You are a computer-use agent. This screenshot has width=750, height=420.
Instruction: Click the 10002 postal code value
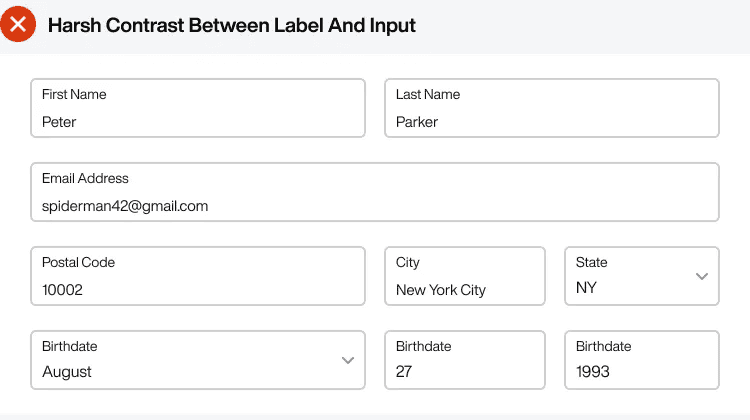62,290
